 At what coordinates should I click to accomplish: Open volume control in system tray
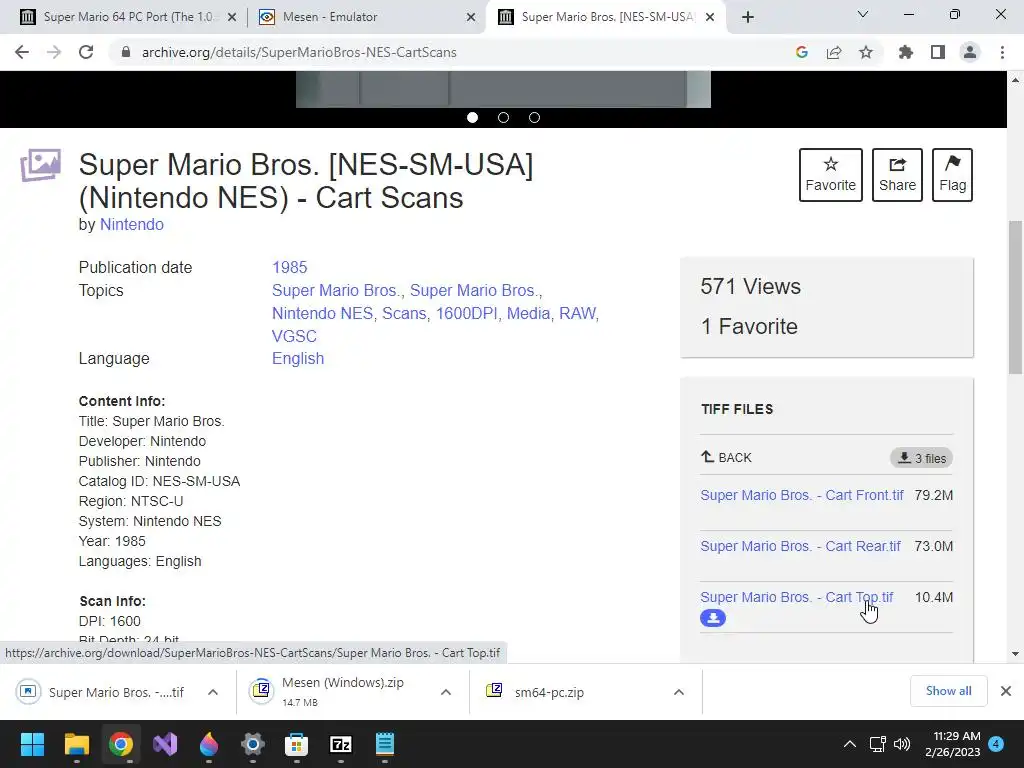902,744
